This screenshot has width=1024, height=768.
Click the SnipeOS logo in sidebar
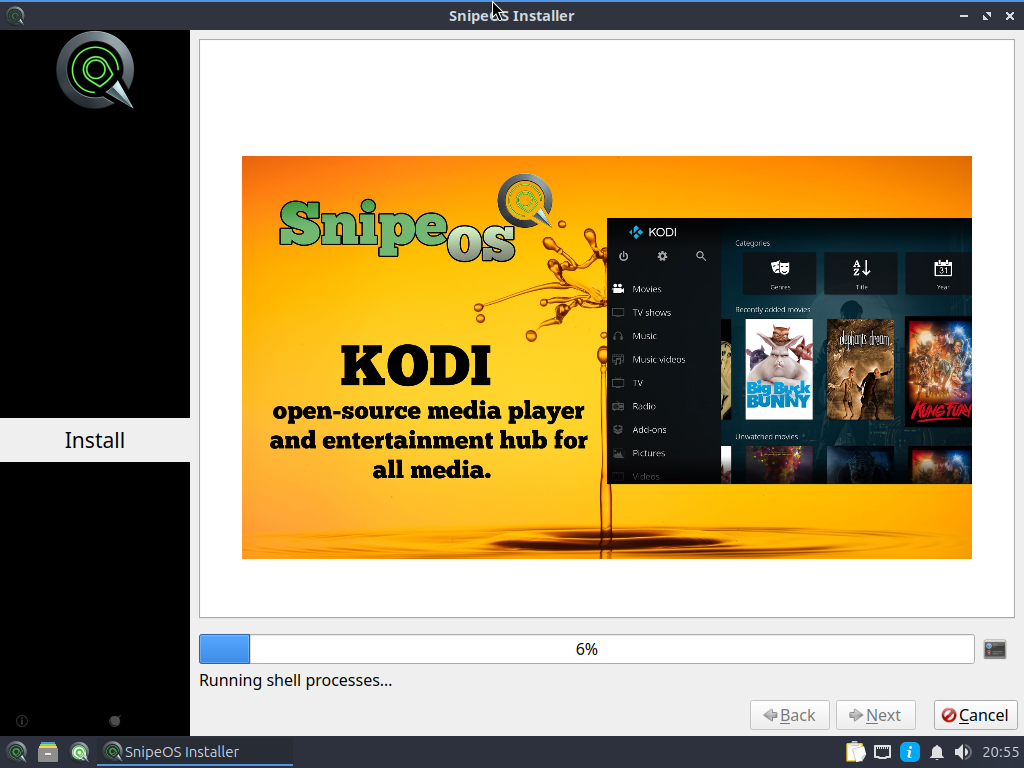[x=95, y=70]
